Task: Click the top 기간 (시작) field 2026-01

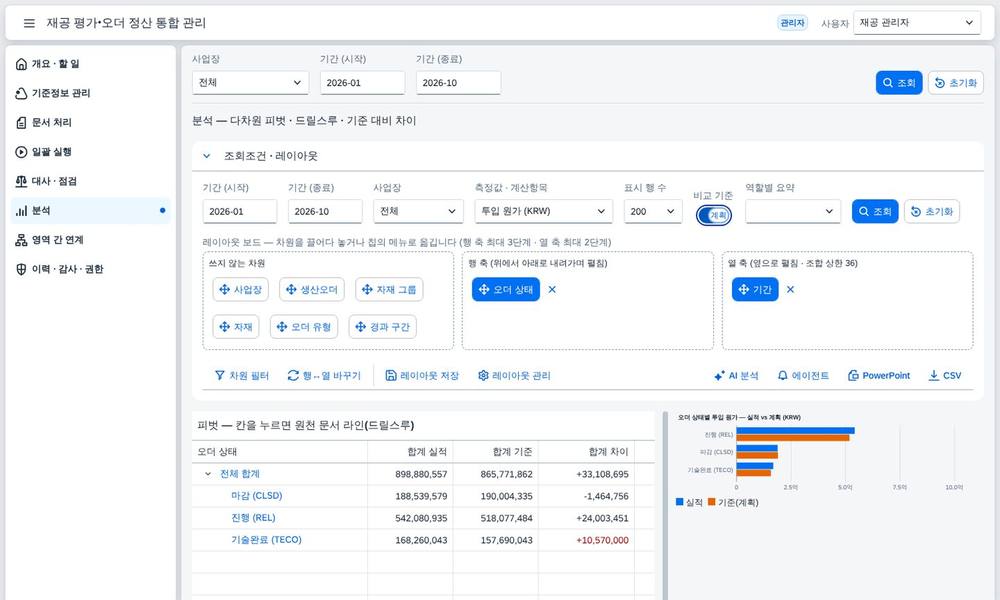Action: point(362,83)
